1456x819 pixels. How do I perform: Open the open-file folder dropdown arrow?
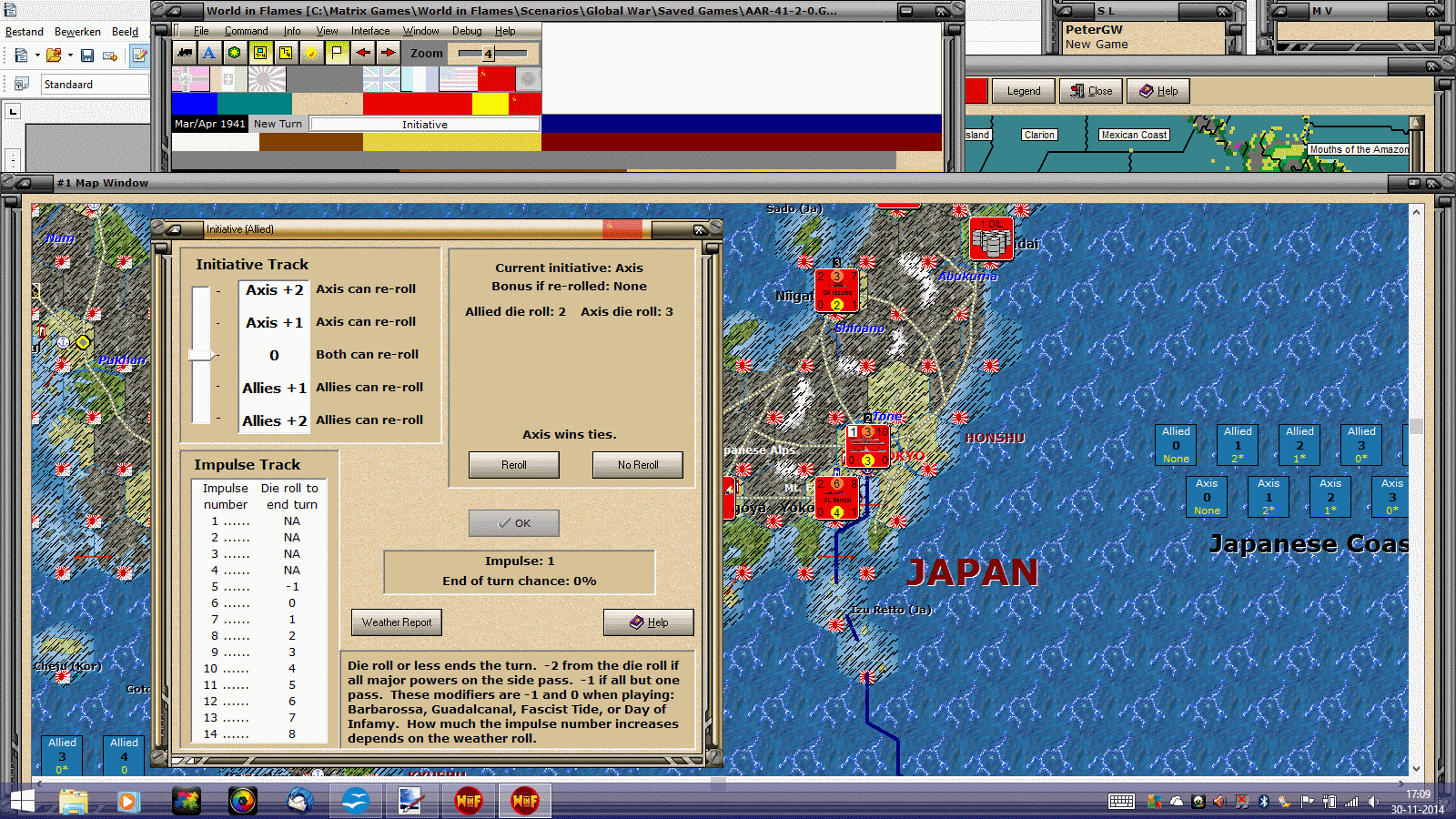pyautogui.click(x=69, y=56)
